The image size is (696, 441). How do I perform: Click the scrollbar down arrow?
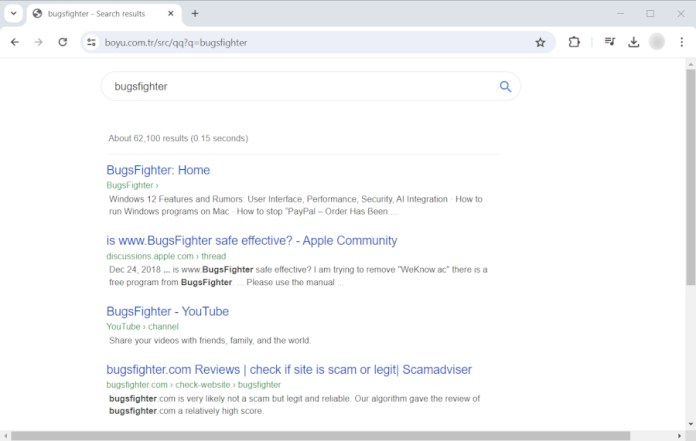690,424
